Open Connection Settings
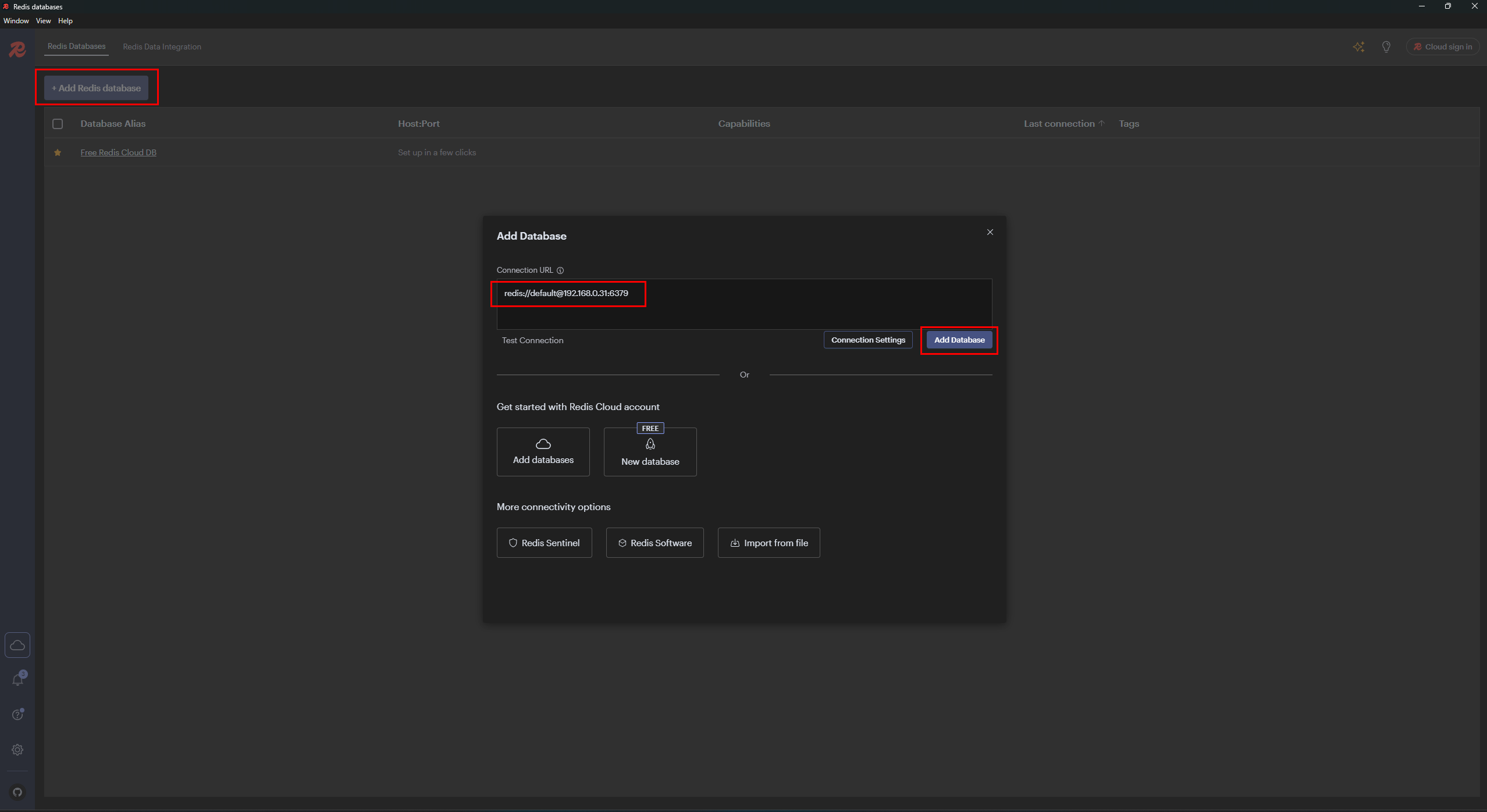Screen dimensions: 1487x812 pyautogui.click(x=868, y=340)
